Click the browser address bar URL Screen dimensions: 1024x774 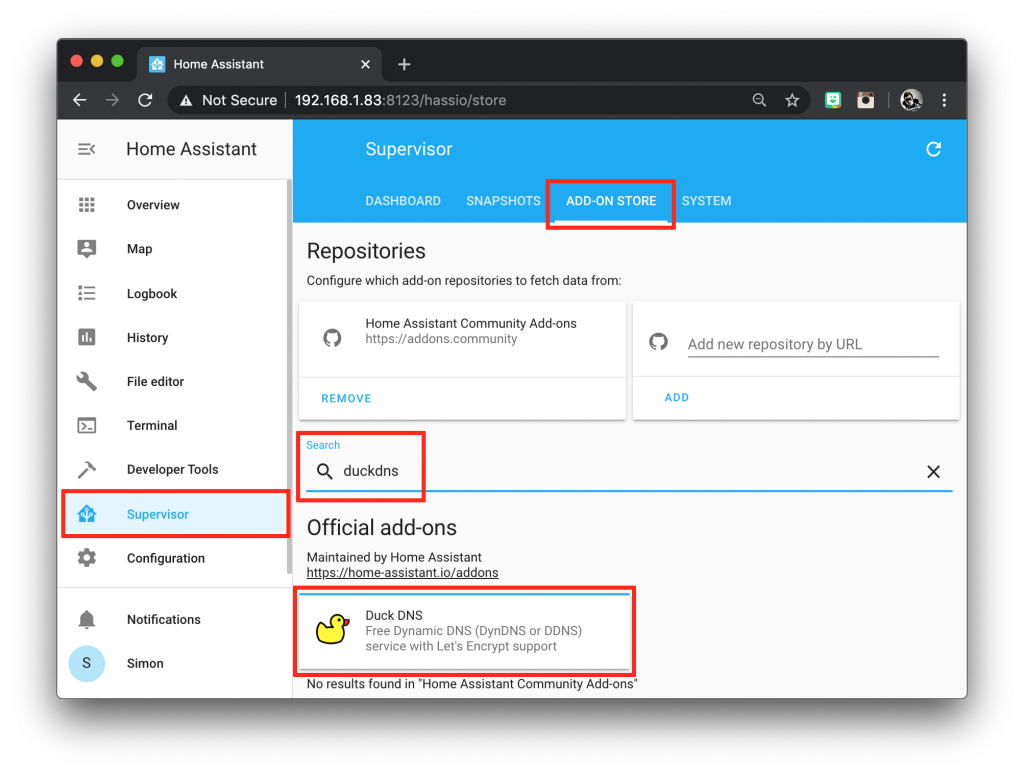tap(400, 100)
